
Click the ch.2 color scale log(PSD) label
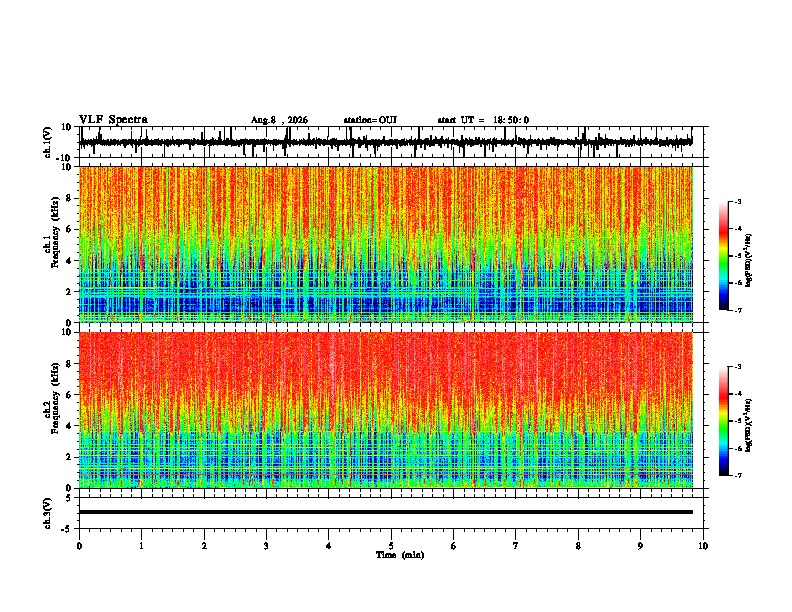(749, 425)
